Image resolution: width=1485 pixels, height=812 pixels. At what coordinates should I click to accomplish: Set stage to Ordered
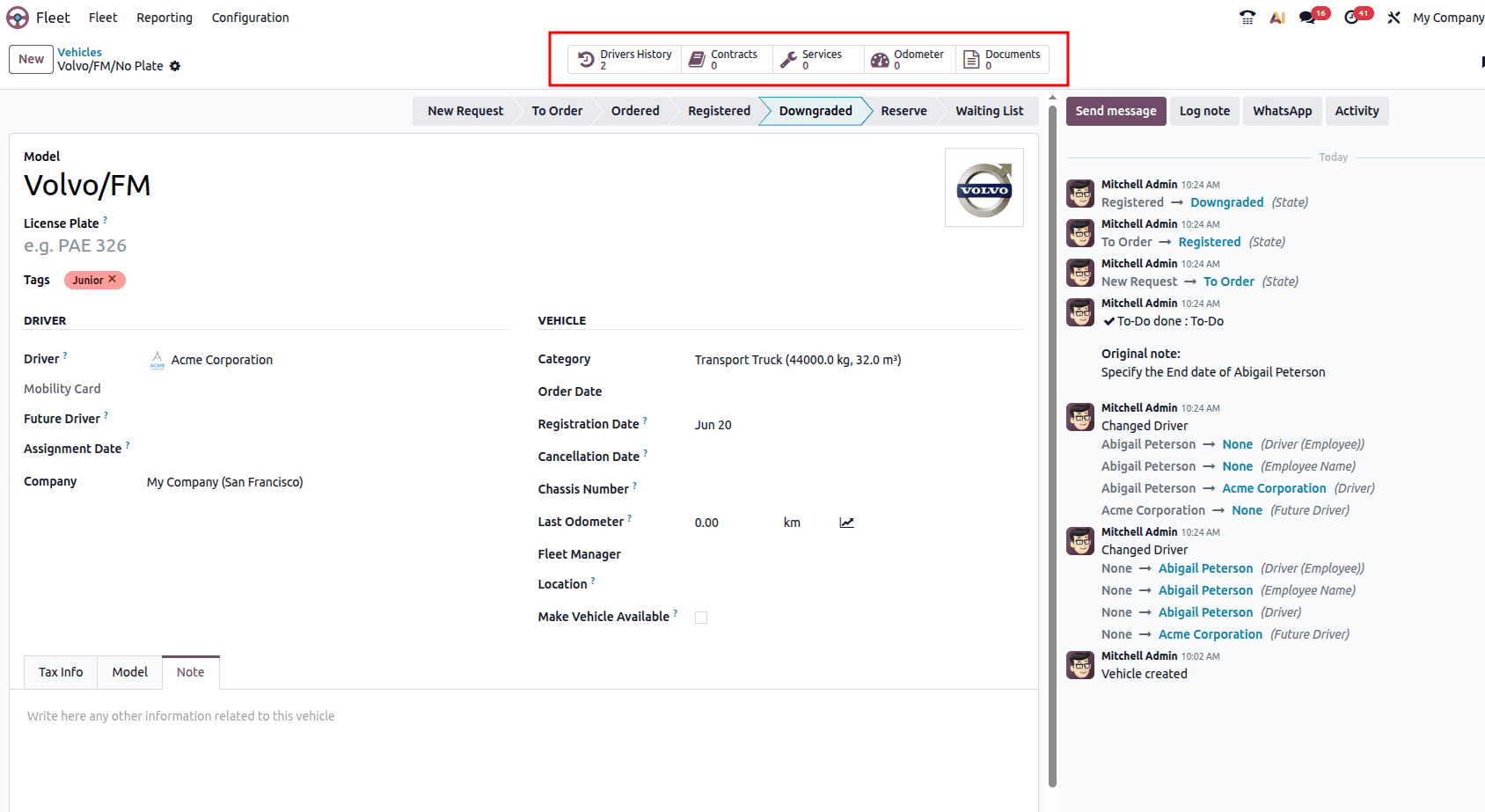635,111
